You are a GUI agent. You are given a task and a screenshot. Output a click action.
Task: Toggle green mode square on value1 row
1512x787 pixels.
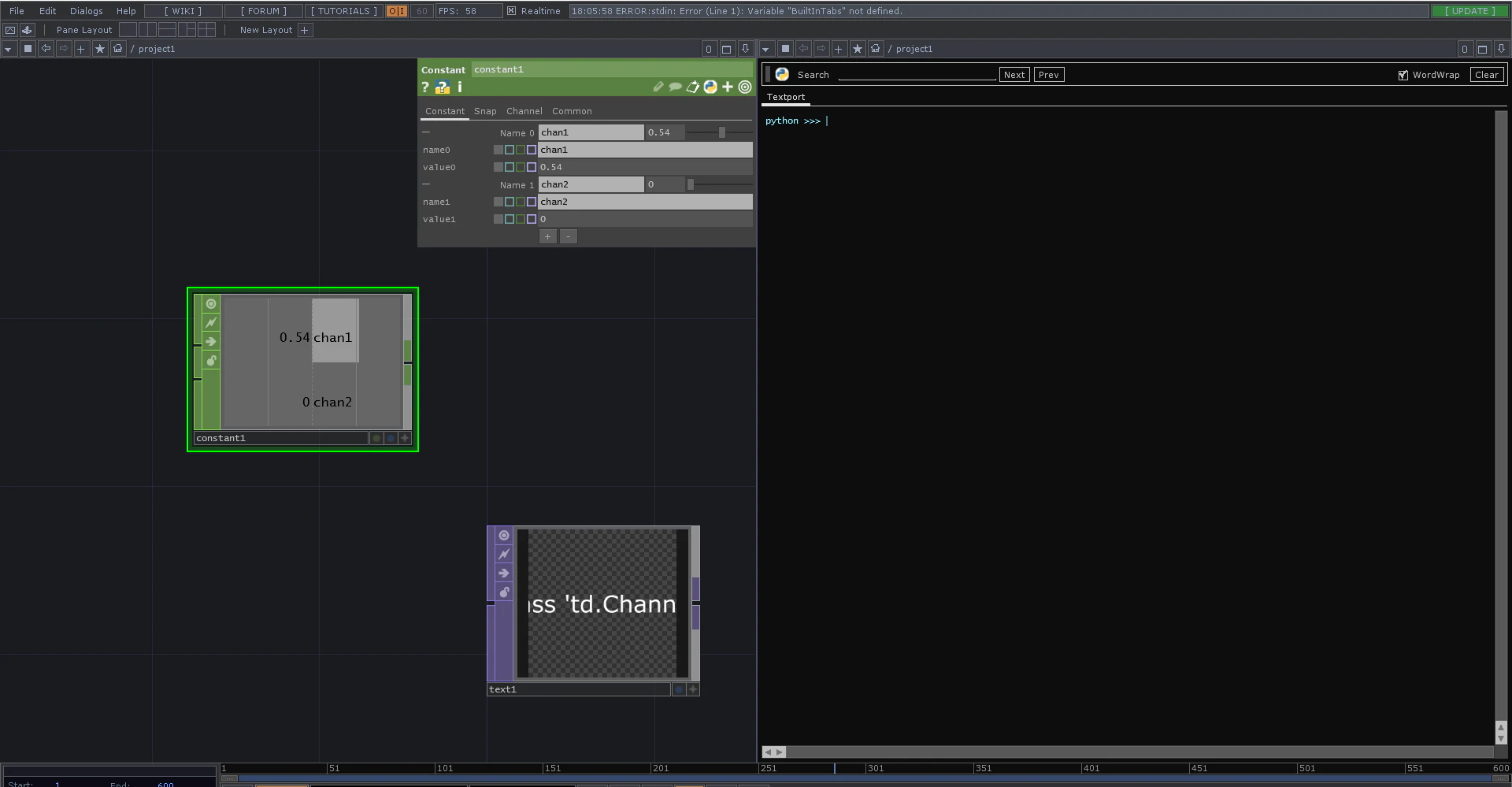pyautogui.click(x=521, y=219)
